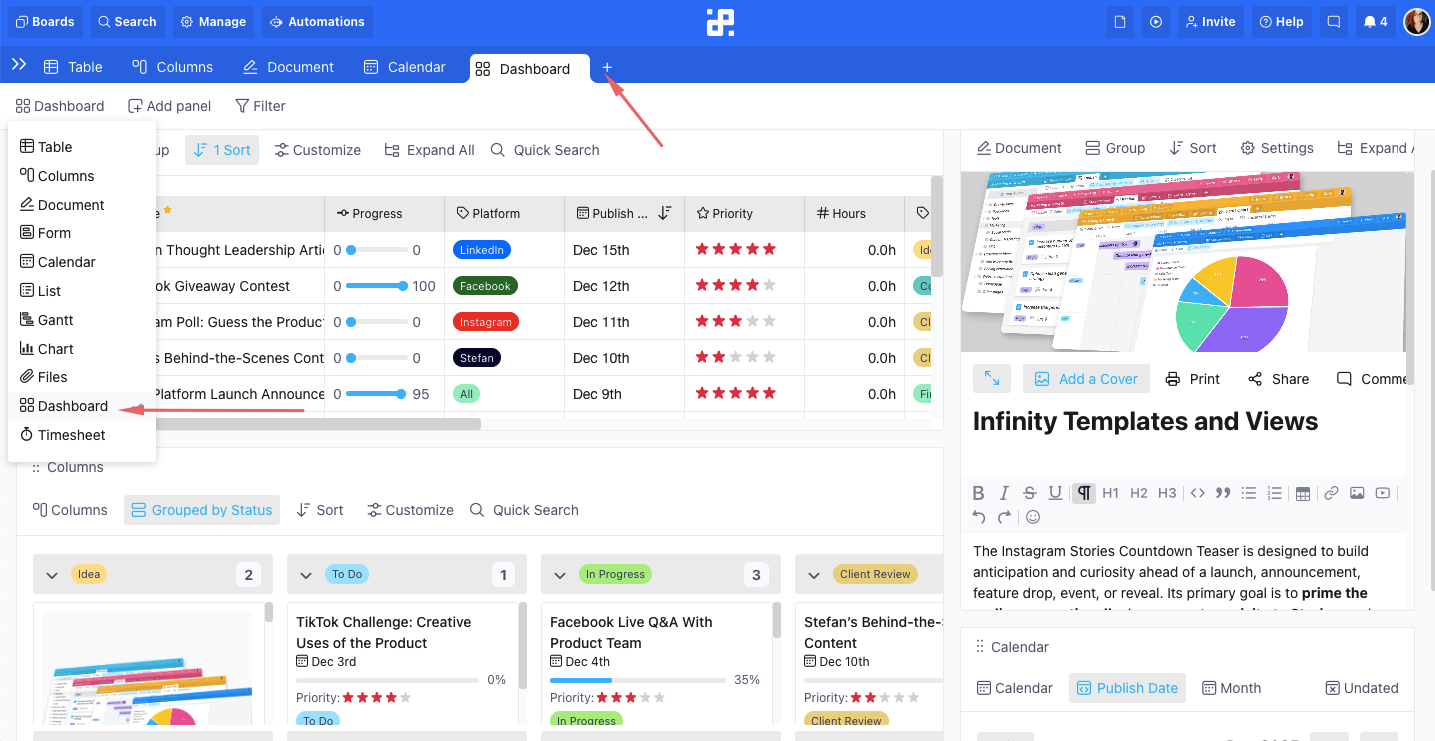Click the undo icon in the editor
The height and width of the screenshot is (741, 1435).
click(x=978, y=517)
